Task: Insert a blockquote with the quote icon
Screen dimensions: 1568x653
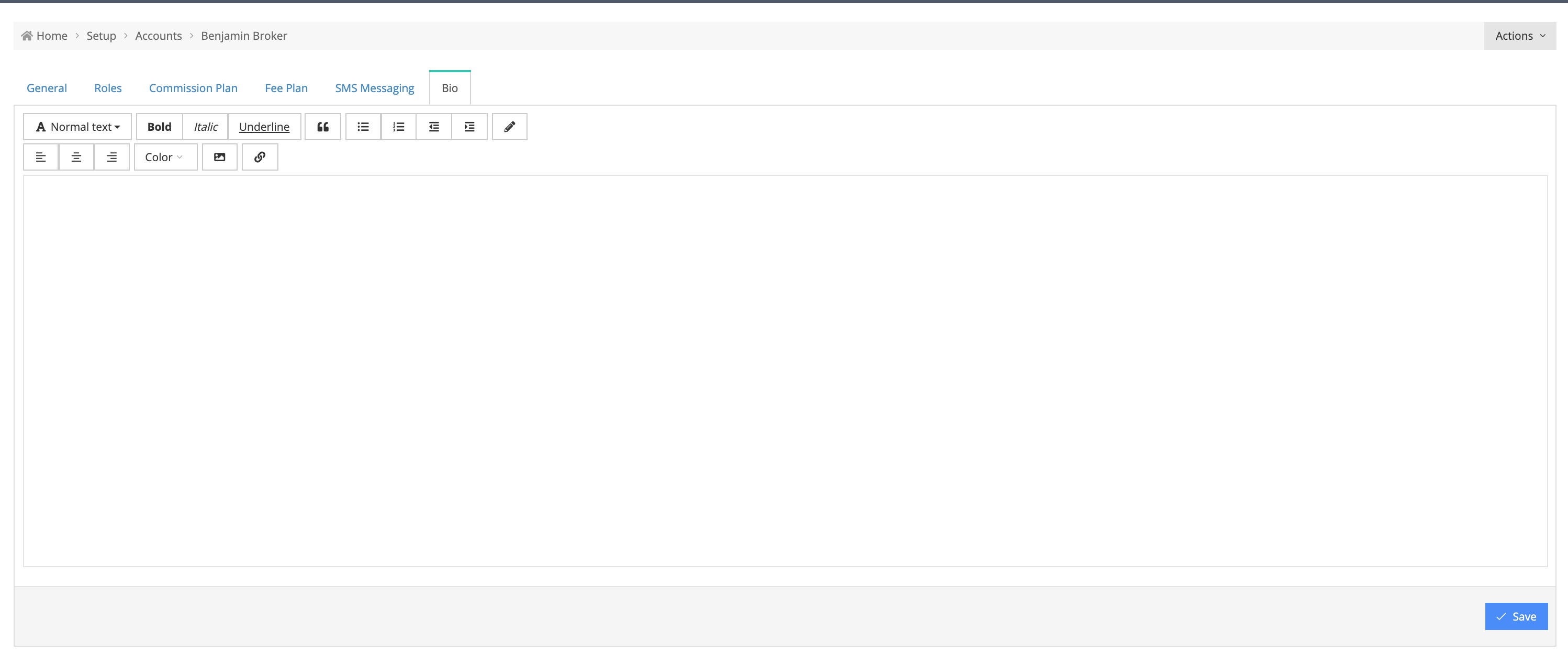Action: [x=322, y=127]
